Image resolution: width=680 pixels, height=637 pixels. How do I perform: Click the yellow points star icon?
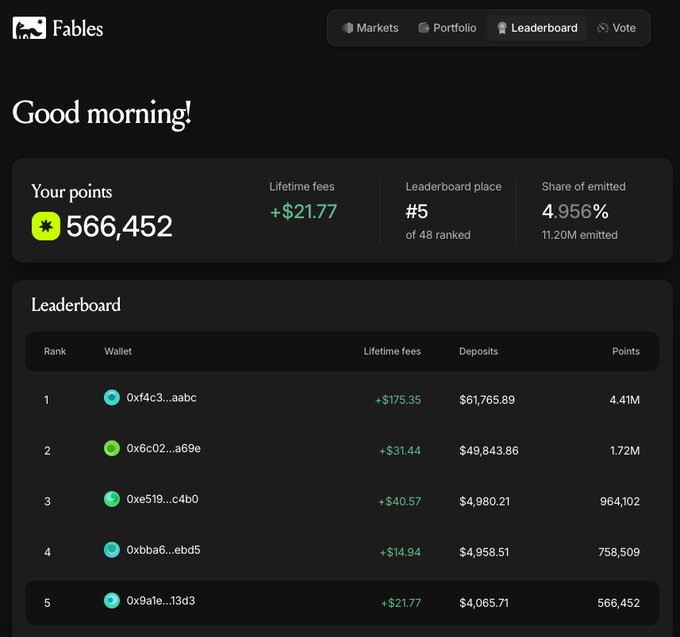pos(46,226)
